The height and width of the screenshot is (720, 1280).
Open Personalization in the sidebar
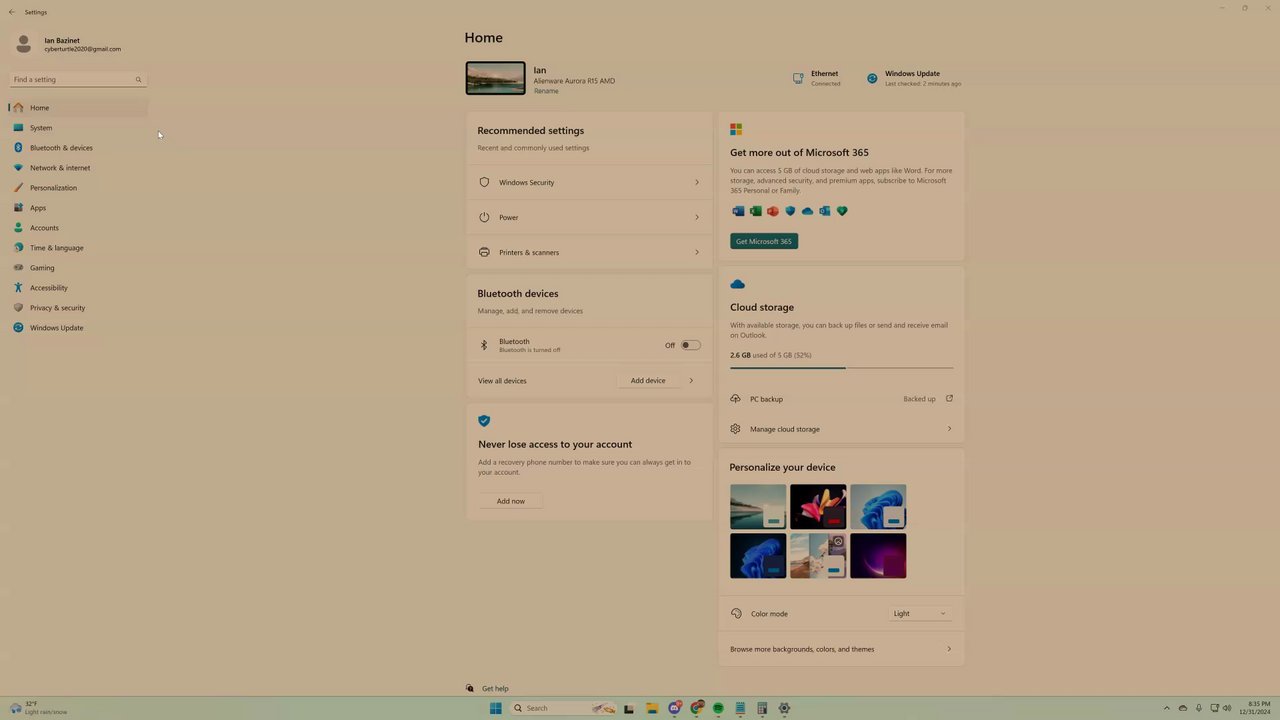pyautogui.click(x=78, y=188)
